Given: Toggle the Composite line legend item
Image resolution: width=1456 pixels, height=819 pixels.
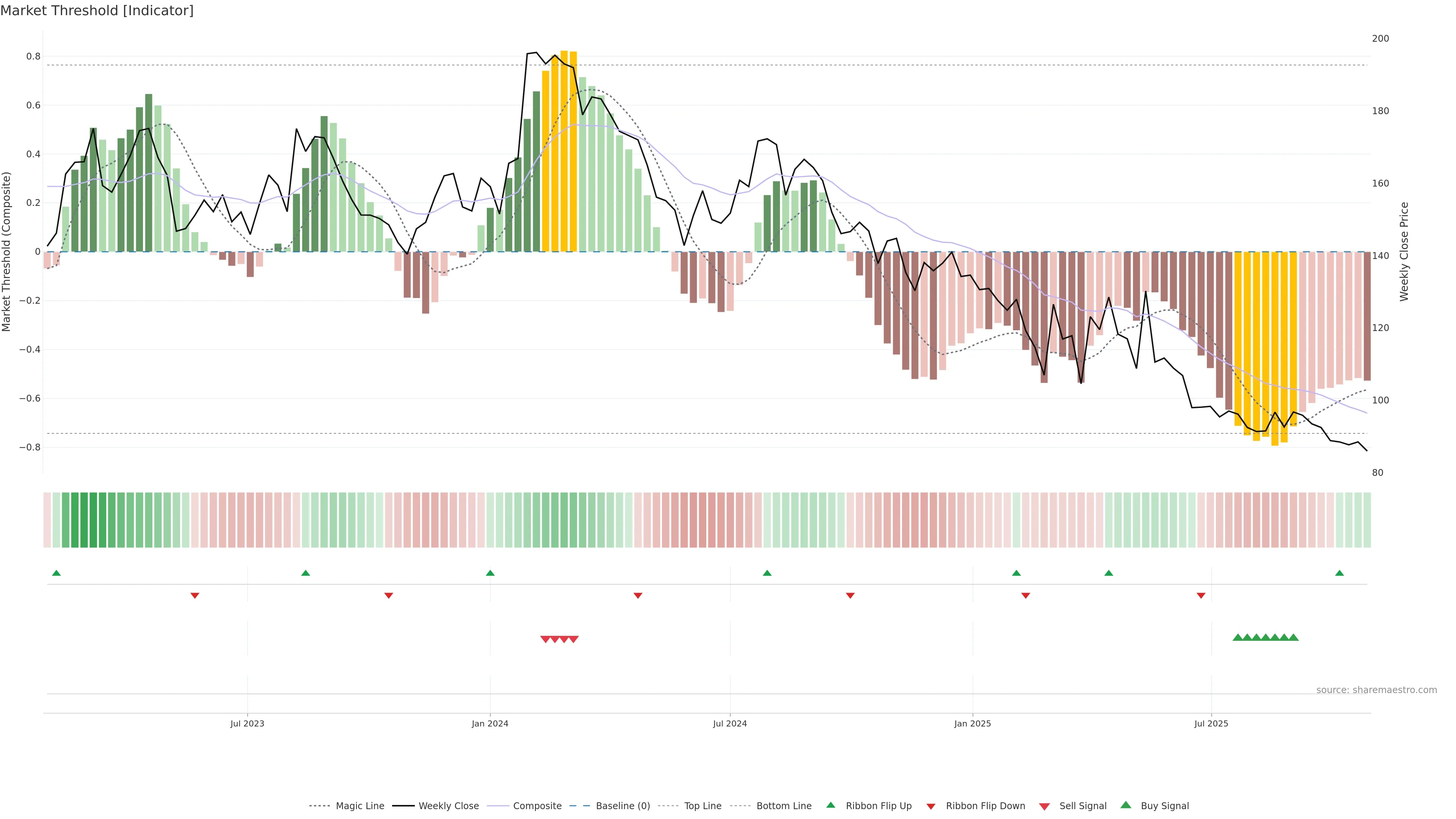Looking at the screenshot, I should coord(537,806).
